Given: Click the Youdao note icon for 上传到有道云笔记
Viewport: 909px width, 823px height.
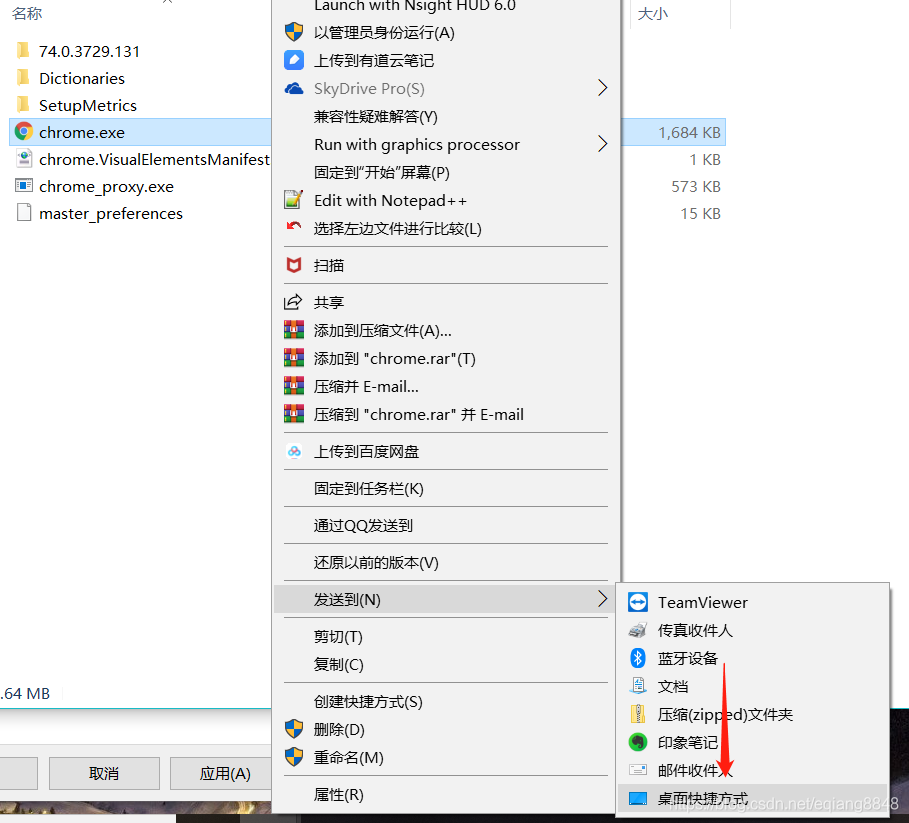Looking at the screenshot, I should [294, 60].
